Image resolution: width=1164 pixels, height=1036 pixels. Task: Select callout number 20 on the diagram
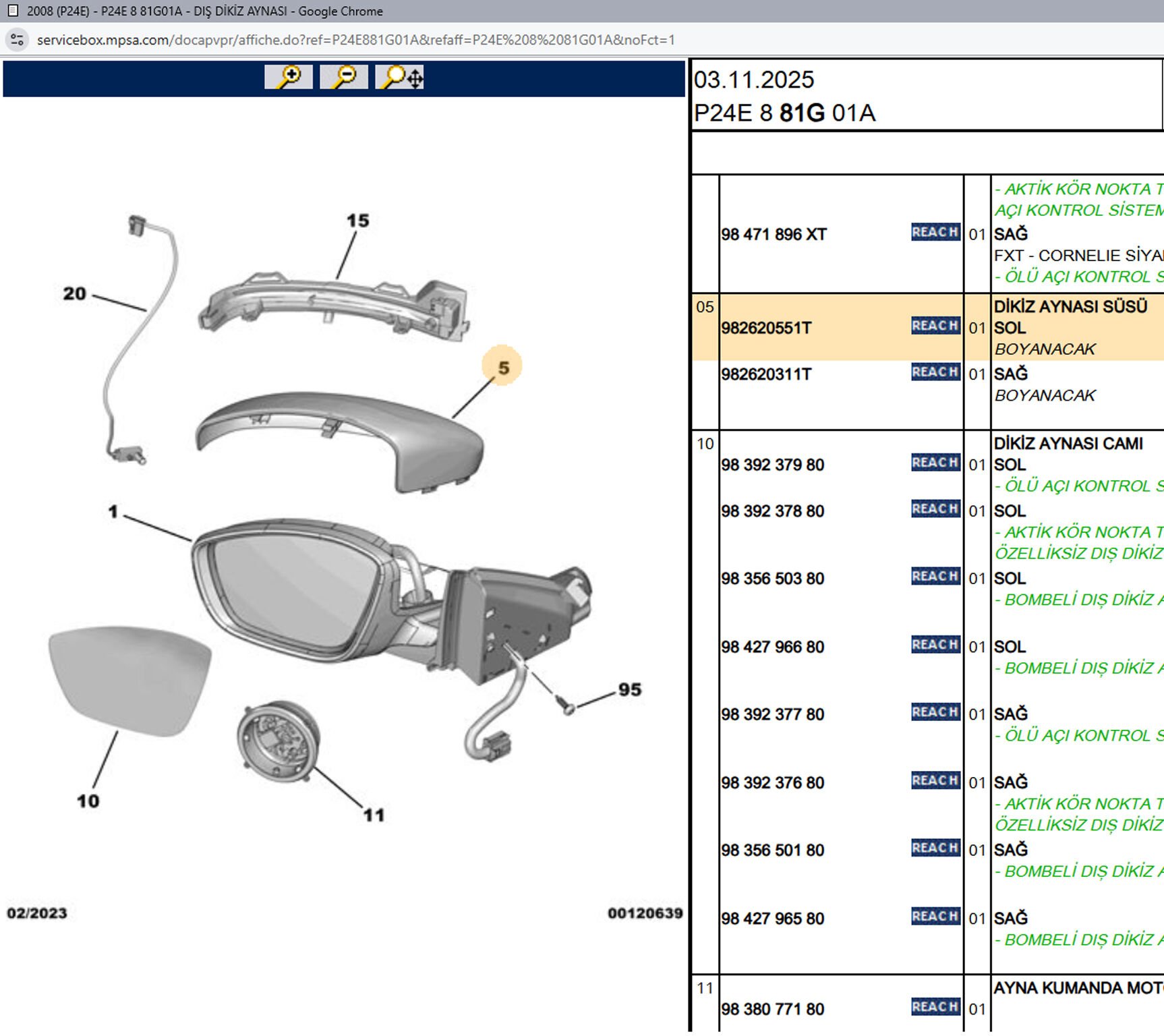(x=75, y=294)
